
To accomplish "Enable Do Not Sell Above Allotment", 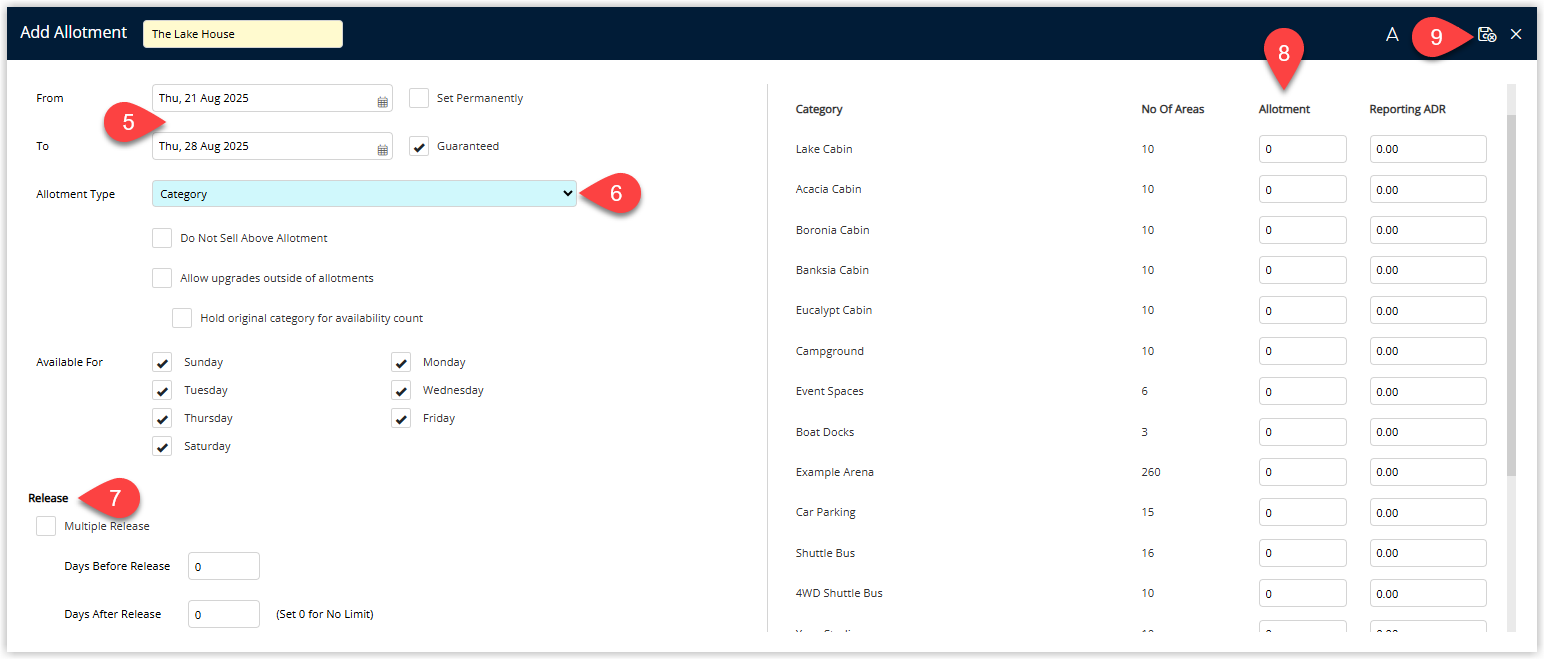I will [x=162, y=238].
